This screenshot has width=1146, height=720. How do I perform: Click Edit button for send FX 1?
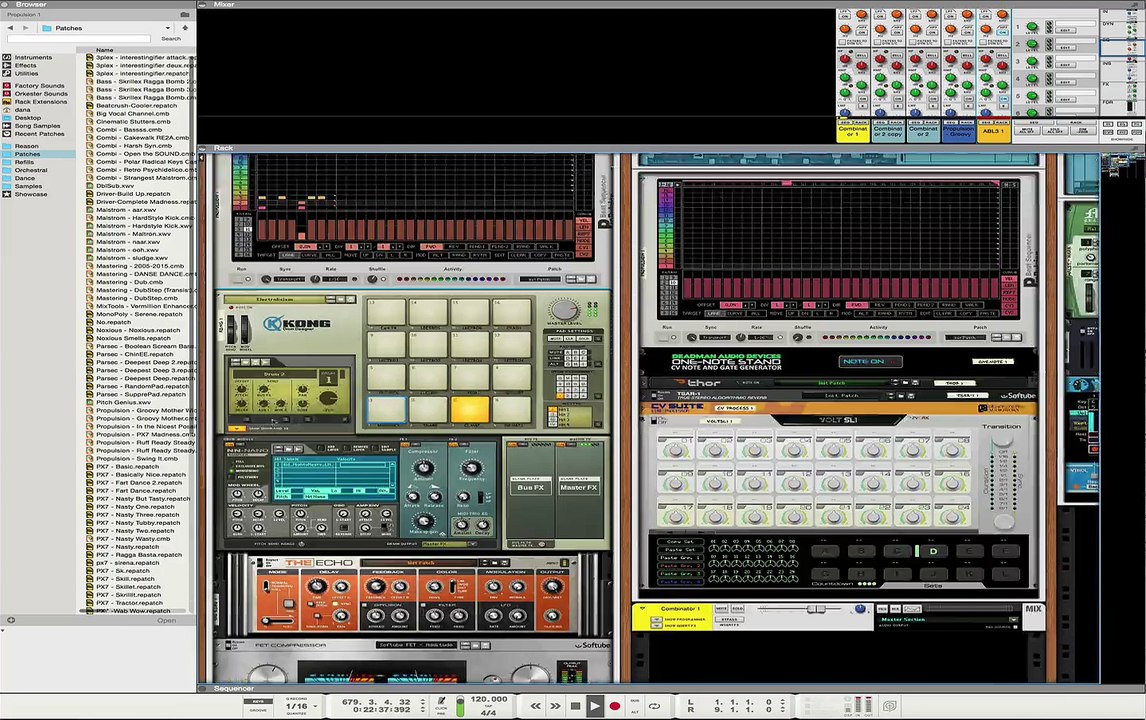(1065, 30)
